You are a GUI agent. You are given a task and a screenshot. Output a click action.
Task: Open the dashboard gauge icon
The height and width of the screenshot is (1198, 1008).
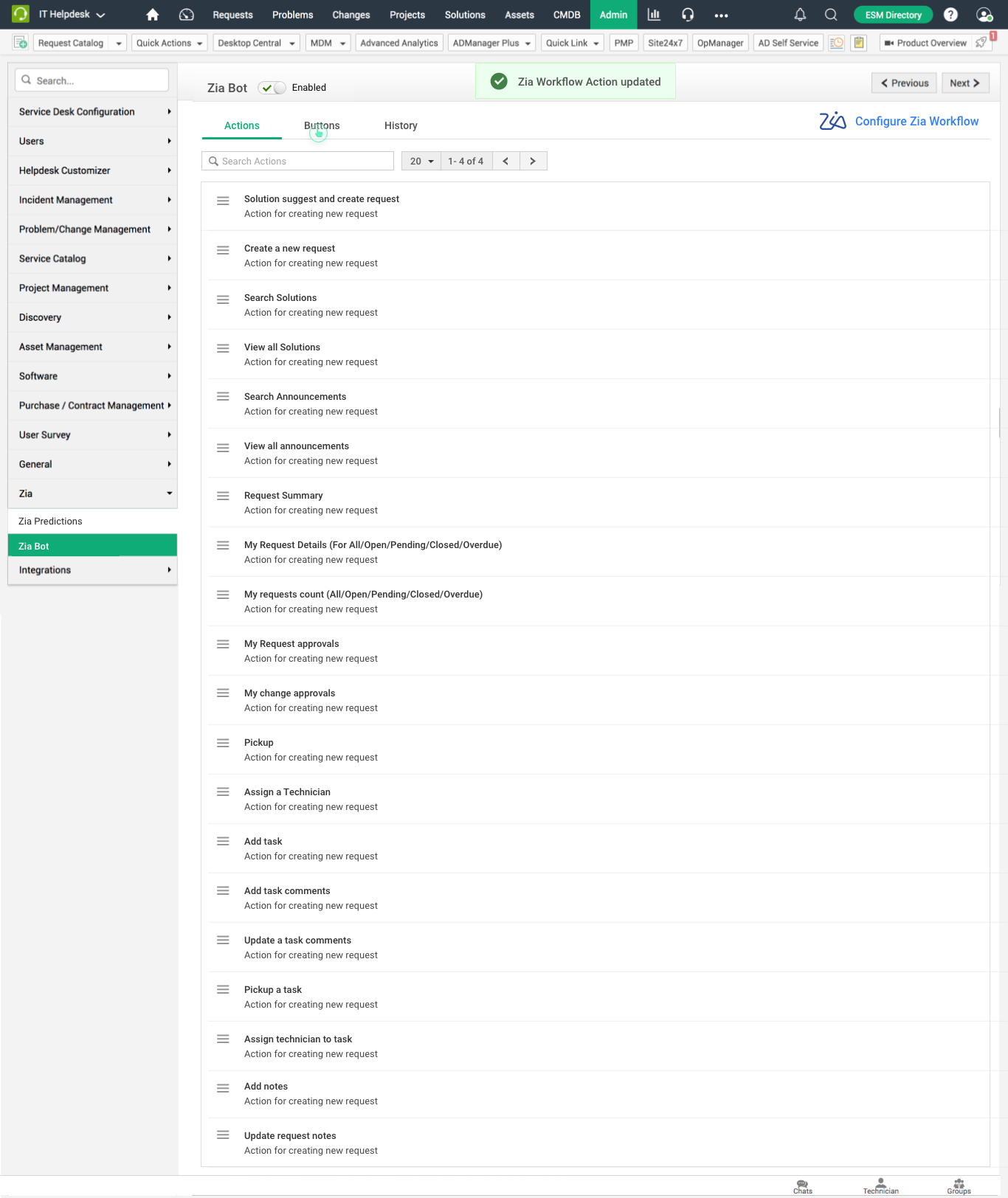187,15
